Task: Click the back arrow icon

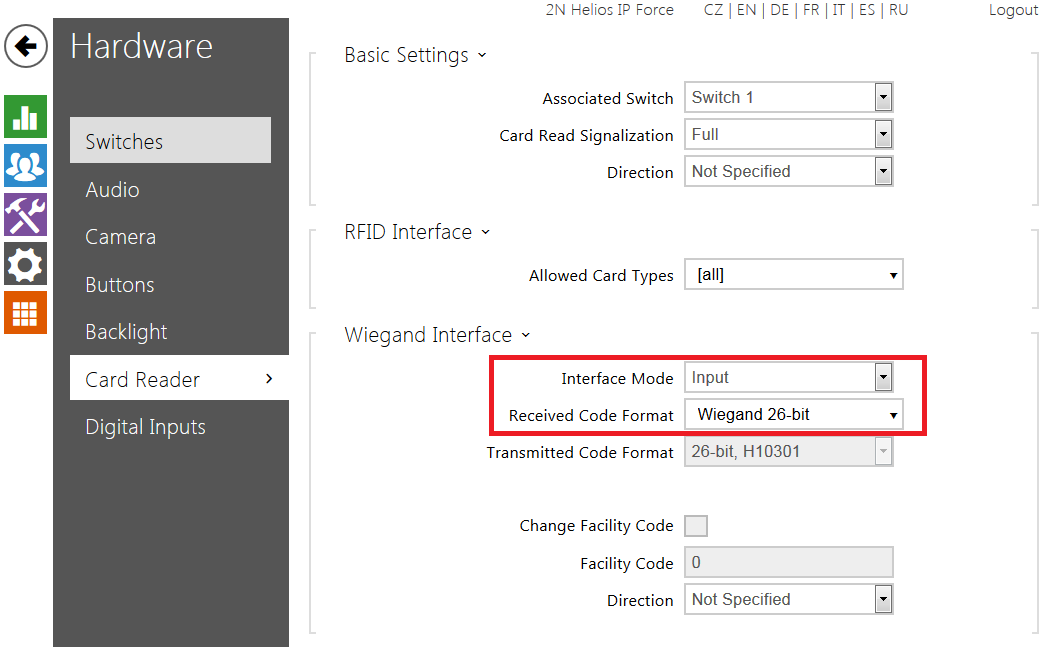Action: point(26,47)
